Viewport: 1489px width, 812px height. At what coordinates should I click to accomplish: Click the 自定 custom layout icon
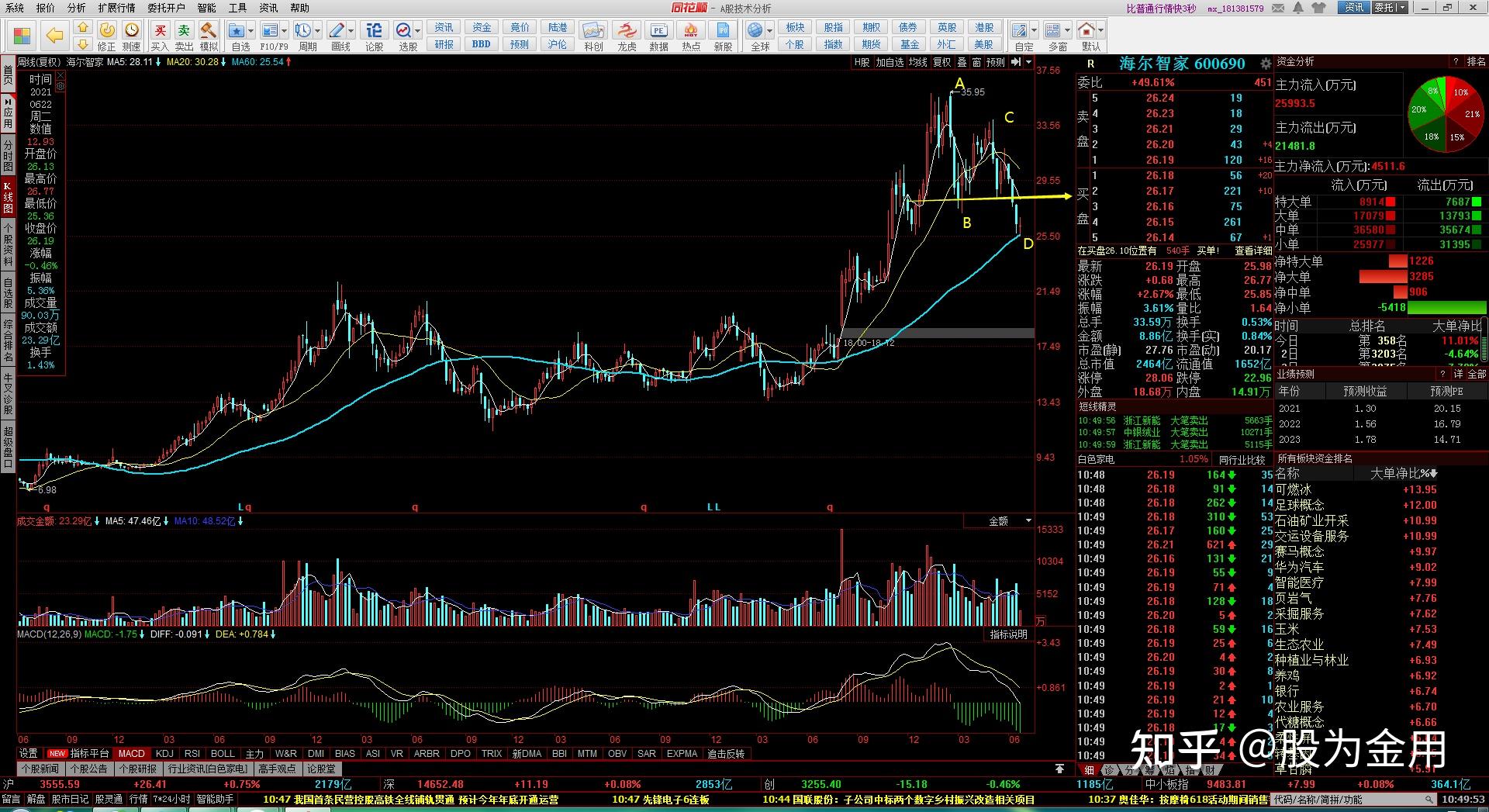[x=1021, y=36]
